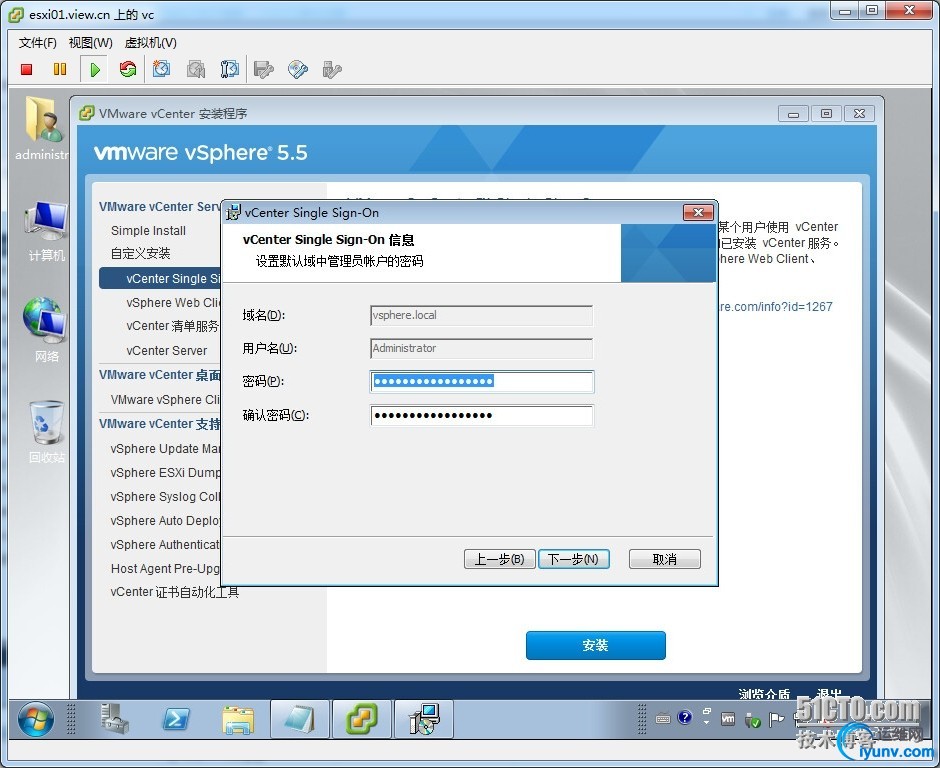Select vSphere Syslog Collector entry

click(165, 497)
